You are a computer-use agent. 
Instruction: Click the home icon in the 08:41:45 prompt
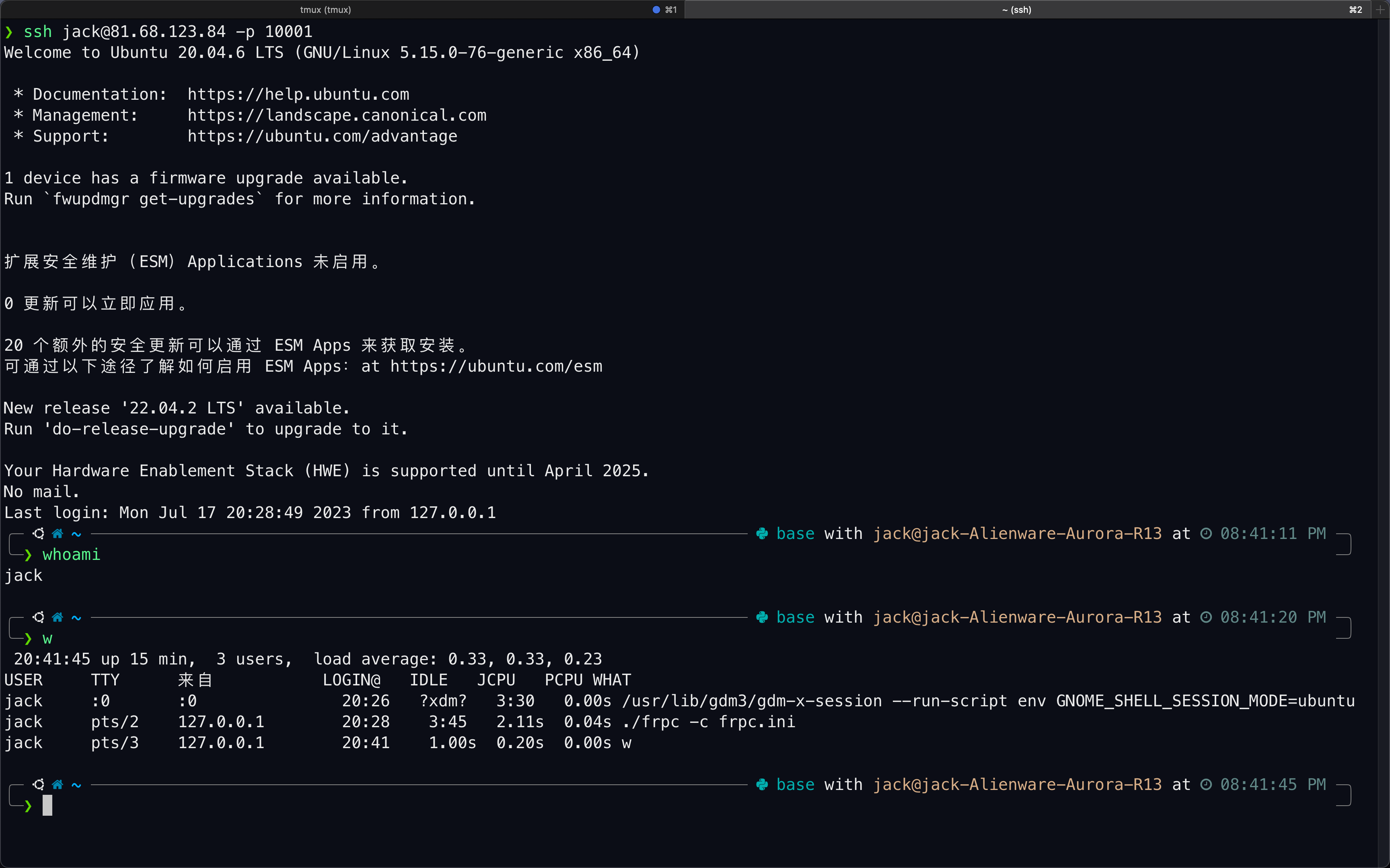[58, 784]
